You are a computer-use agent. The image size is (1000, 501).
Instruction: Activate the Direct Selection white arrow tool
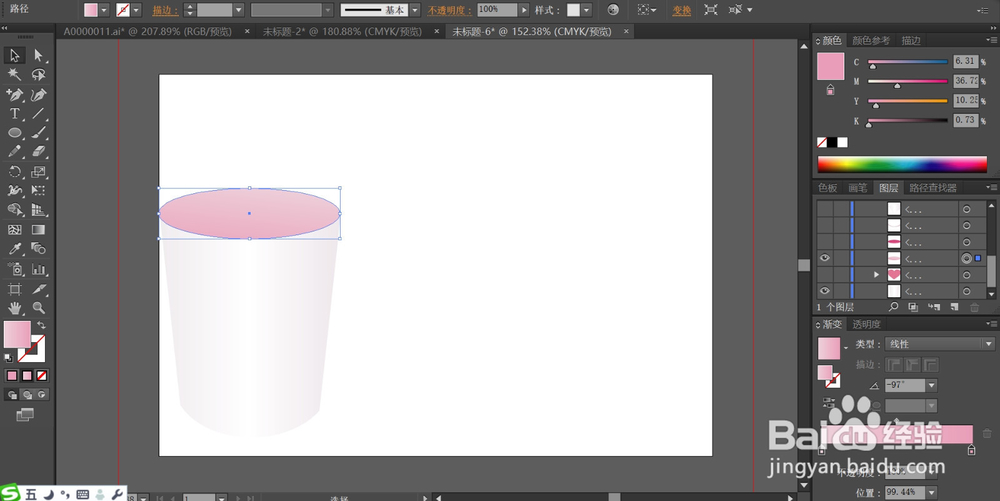click(39, 55)
